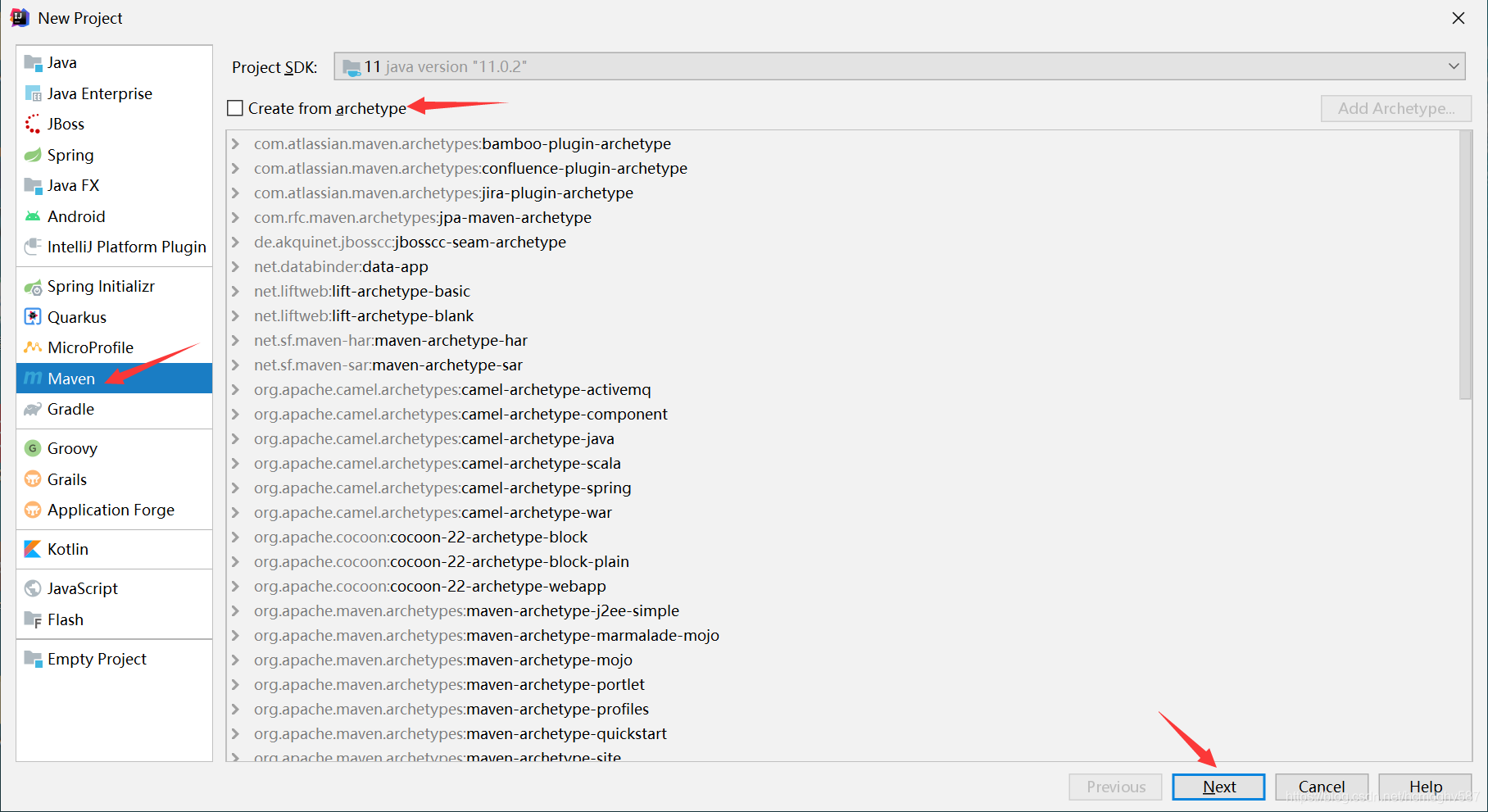Select camel-archetype-activemq row
Image resolution: width=1488 pixels, height=812 pixels.
(842, 390)
